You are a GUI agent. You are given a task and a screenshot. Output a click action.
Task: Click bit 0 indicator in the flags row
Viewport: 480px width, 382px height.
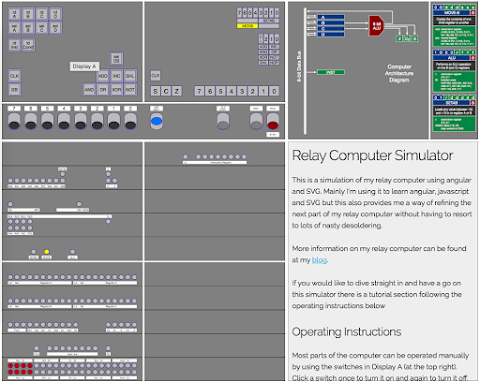click(274, 91)
